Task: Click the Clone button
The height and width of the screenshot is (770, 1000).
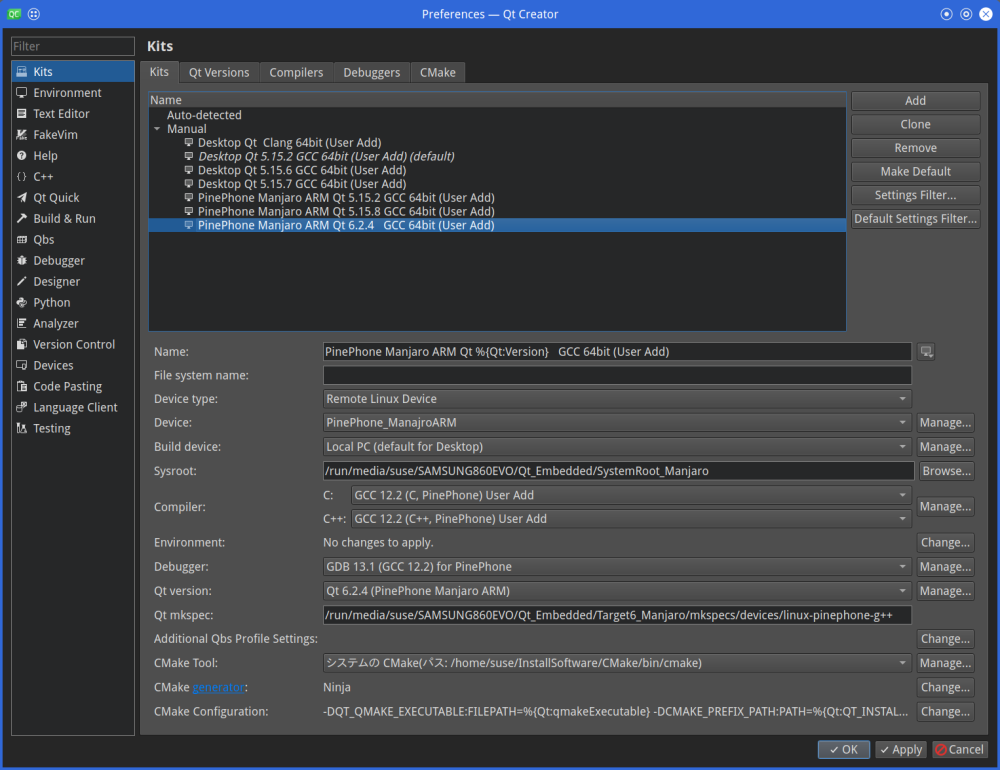Action: click(x=915, y=124)
